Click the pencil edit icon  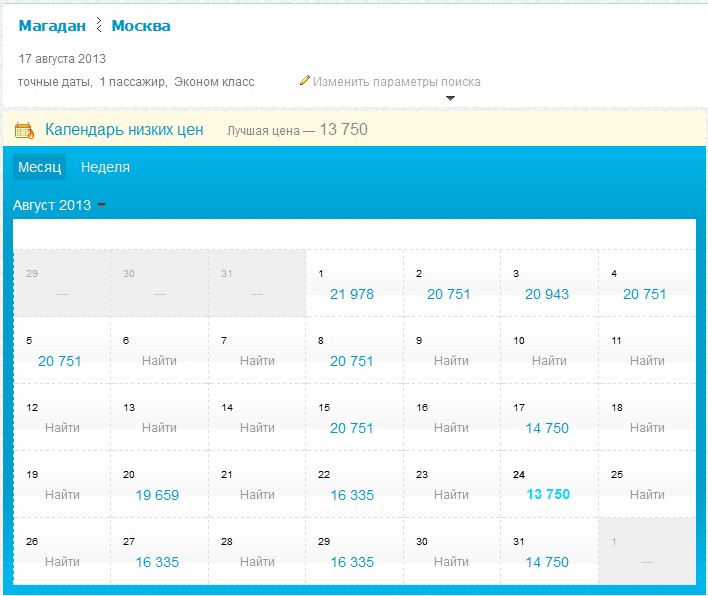pos(305,81)
